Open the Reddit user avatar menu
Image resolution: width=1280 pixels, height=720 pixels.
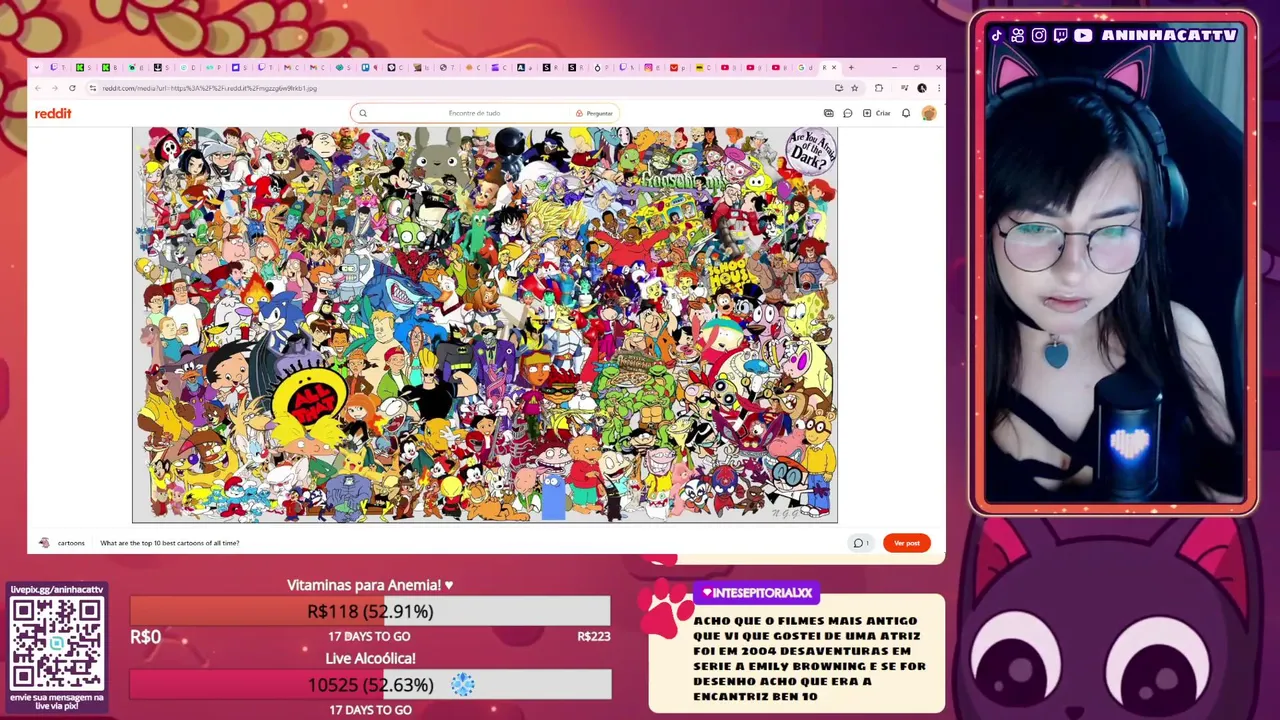pyautogui.click(x=929, y=113)
